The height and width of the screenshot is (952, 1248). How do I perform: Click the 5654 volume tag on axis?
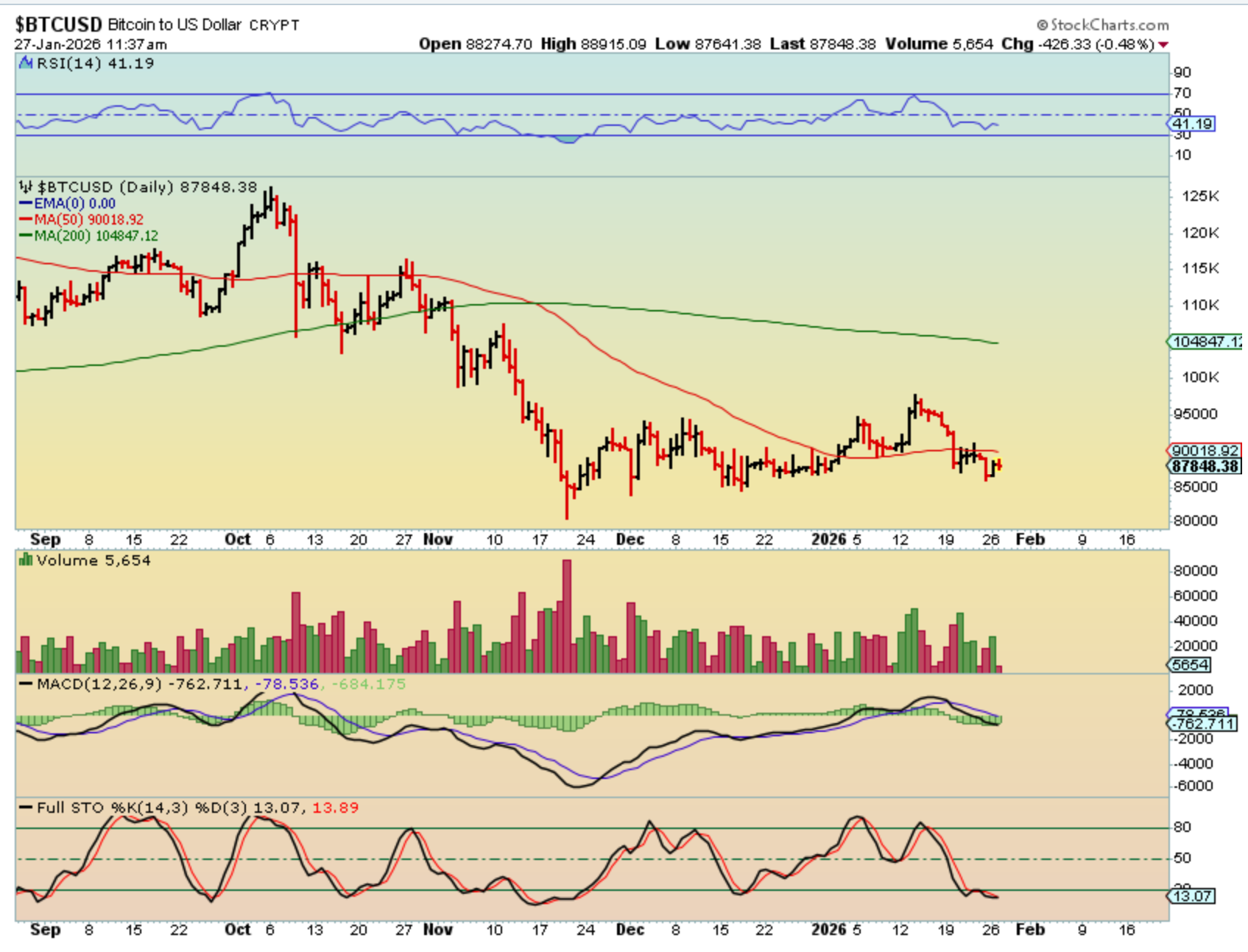pos(1190,665)
